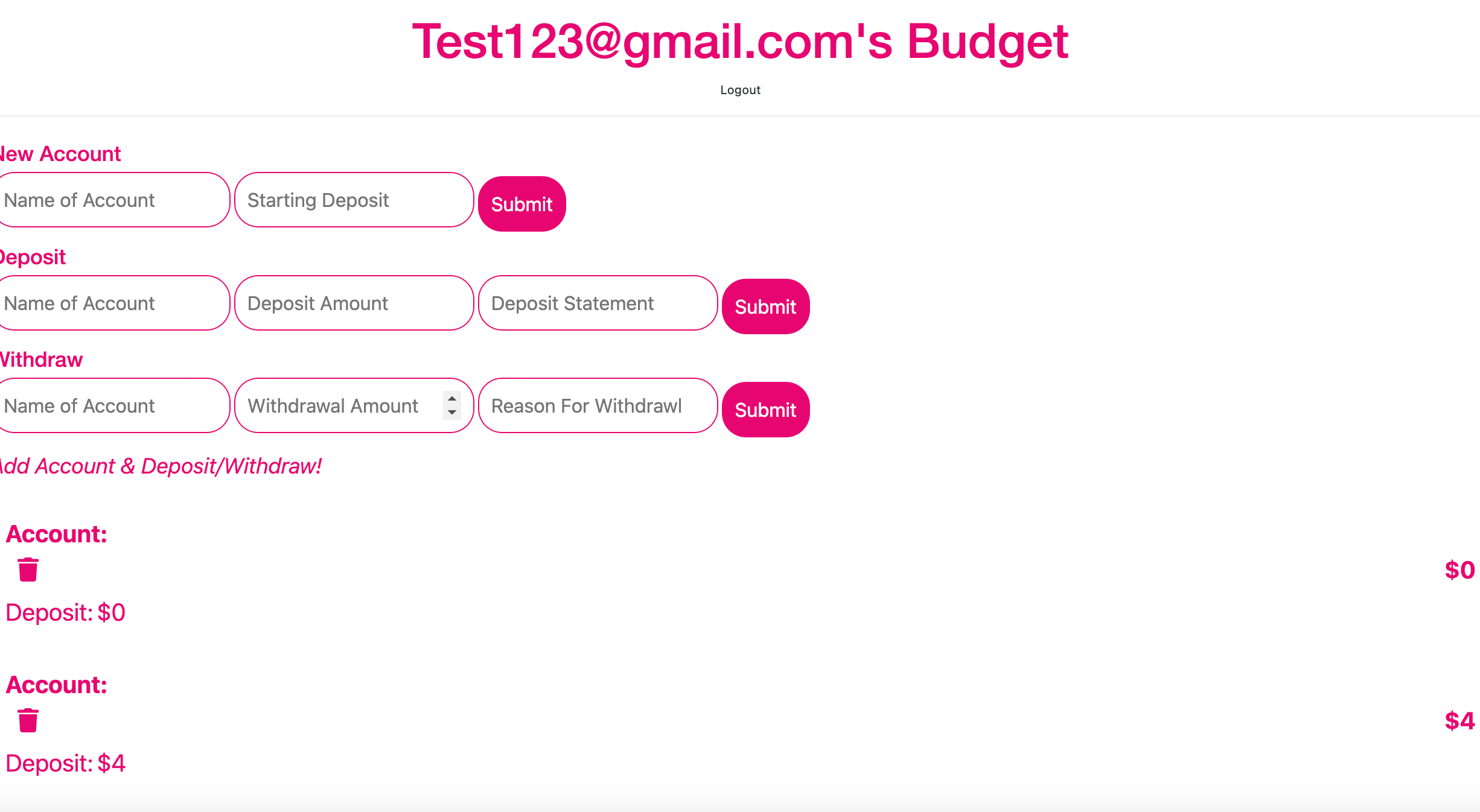
Task: Click the Deposit Statement input field
Action: pos(596,303)
